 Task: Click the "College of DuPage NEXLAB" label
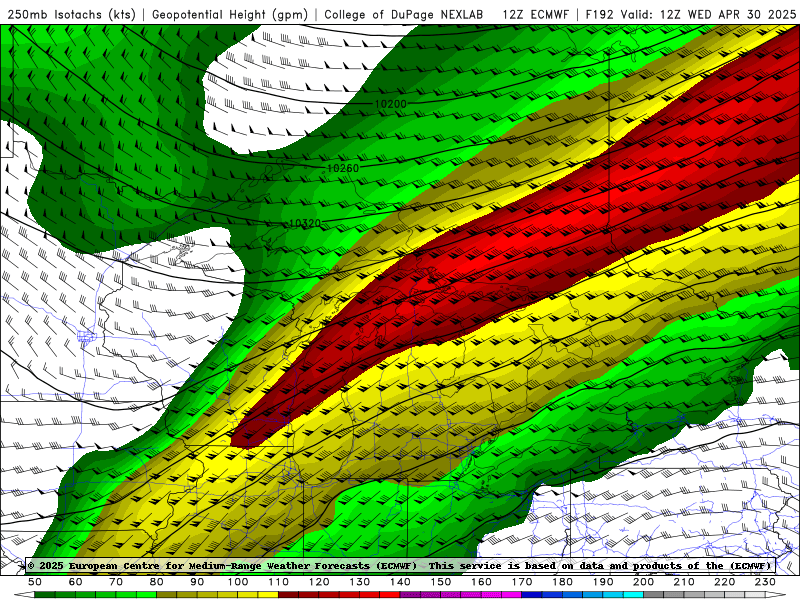click(x=404, y=15)
